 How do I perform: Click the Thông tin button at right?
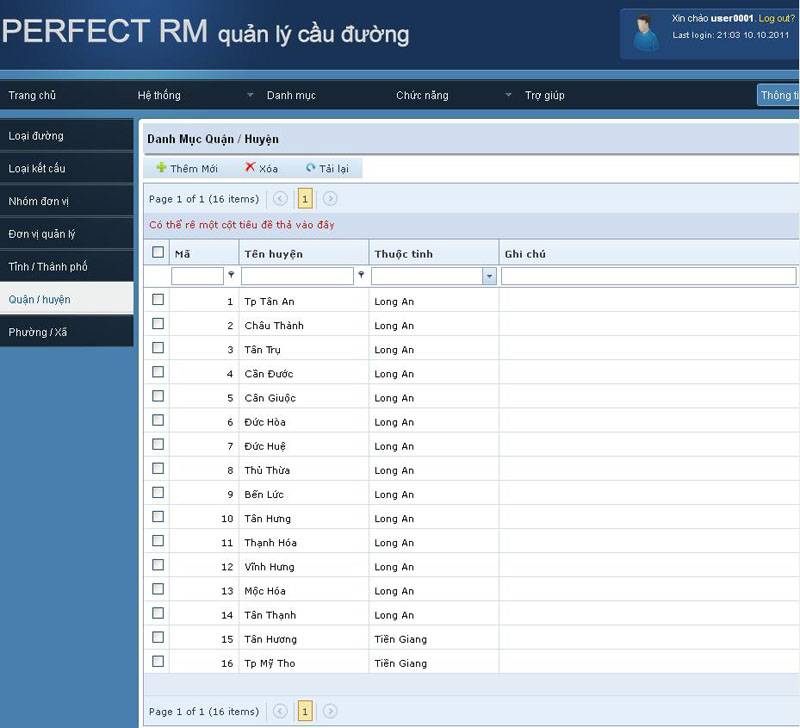coord(778,95)
